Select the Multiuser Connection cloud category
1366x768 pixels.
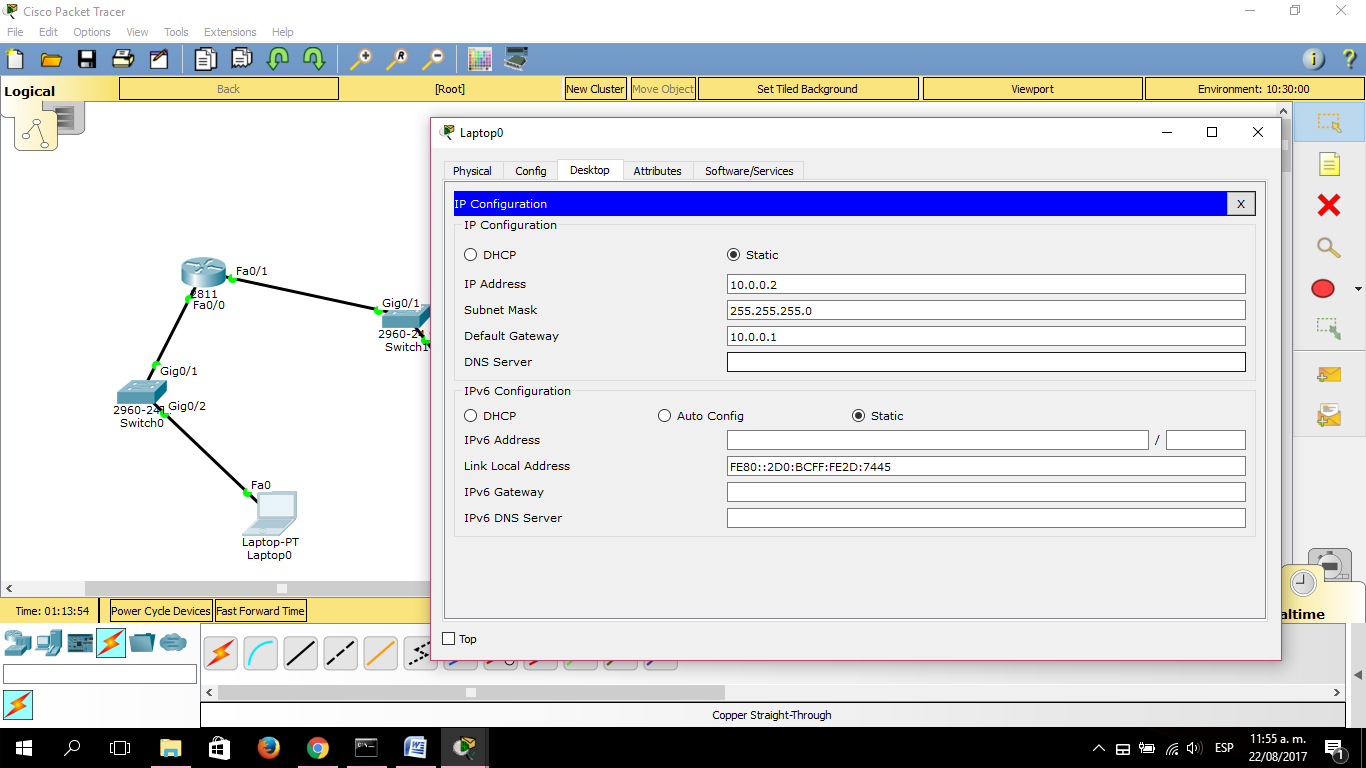173,642
